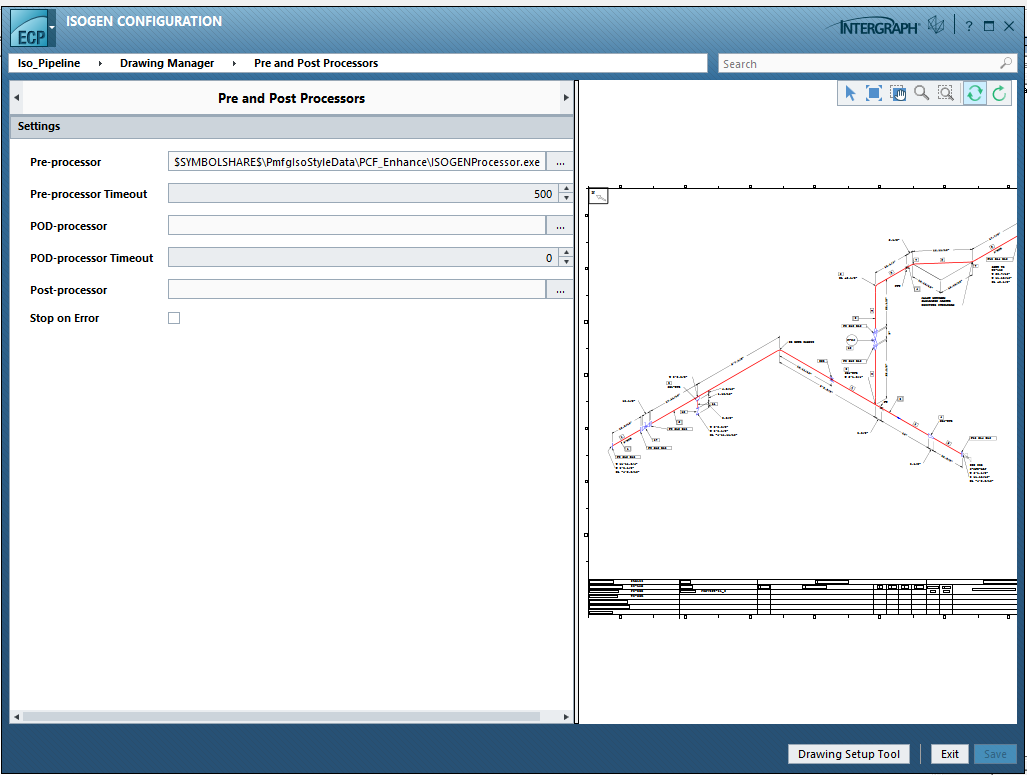Collapse the Settings section header
1027x775 pixels.
pyautogui.click(x=291, y=126)
